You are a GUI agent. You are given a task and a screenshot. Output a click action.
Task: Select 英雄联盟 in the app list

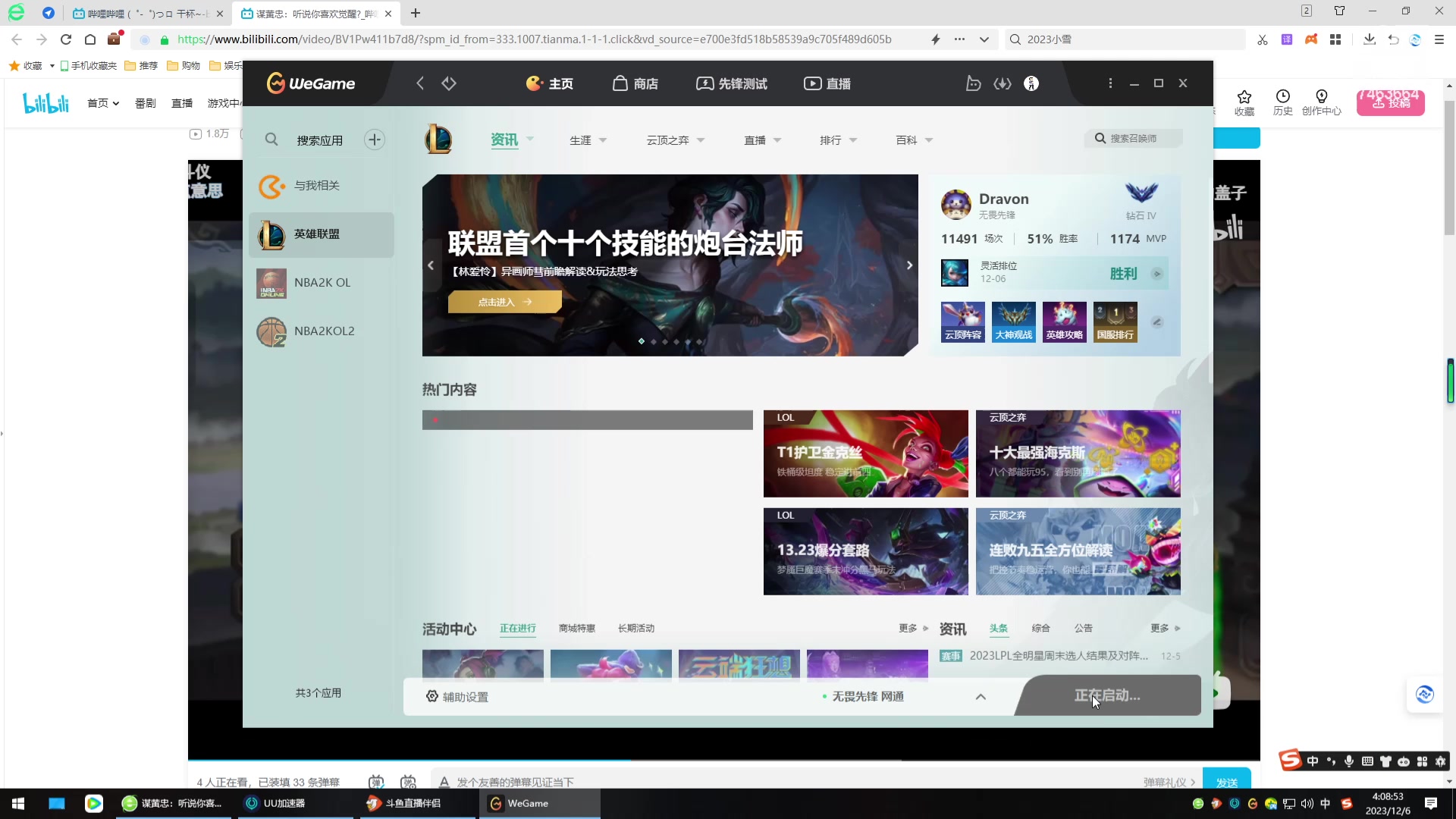click(x=322, y=234)
